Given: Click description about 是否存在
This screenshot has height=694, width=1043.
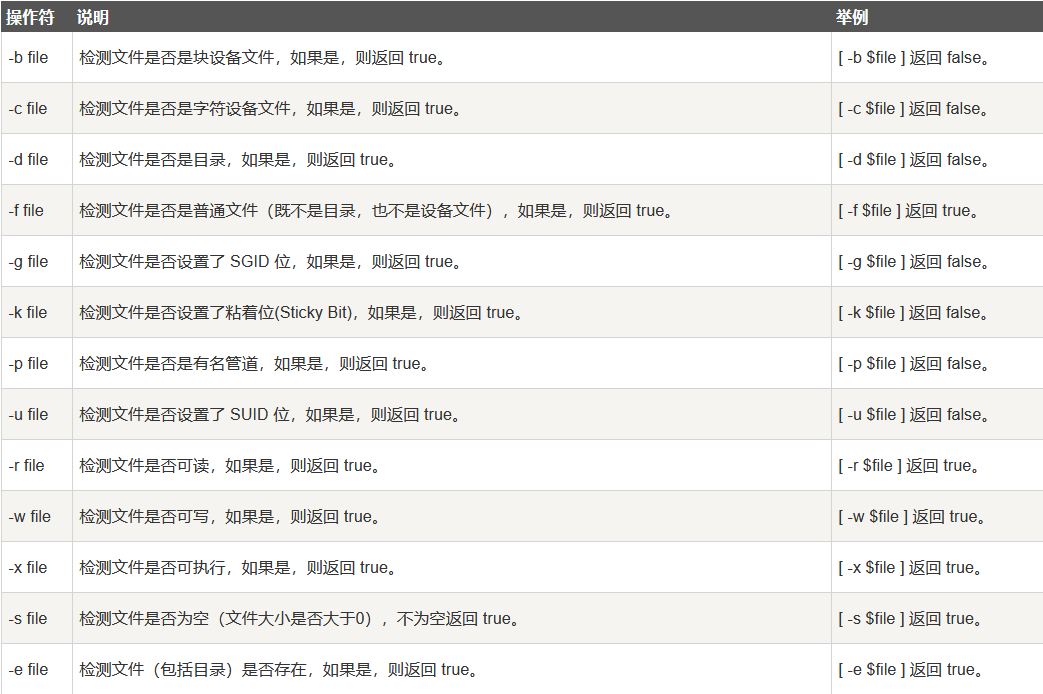Looking at the screenshot, I should [279, 669].
